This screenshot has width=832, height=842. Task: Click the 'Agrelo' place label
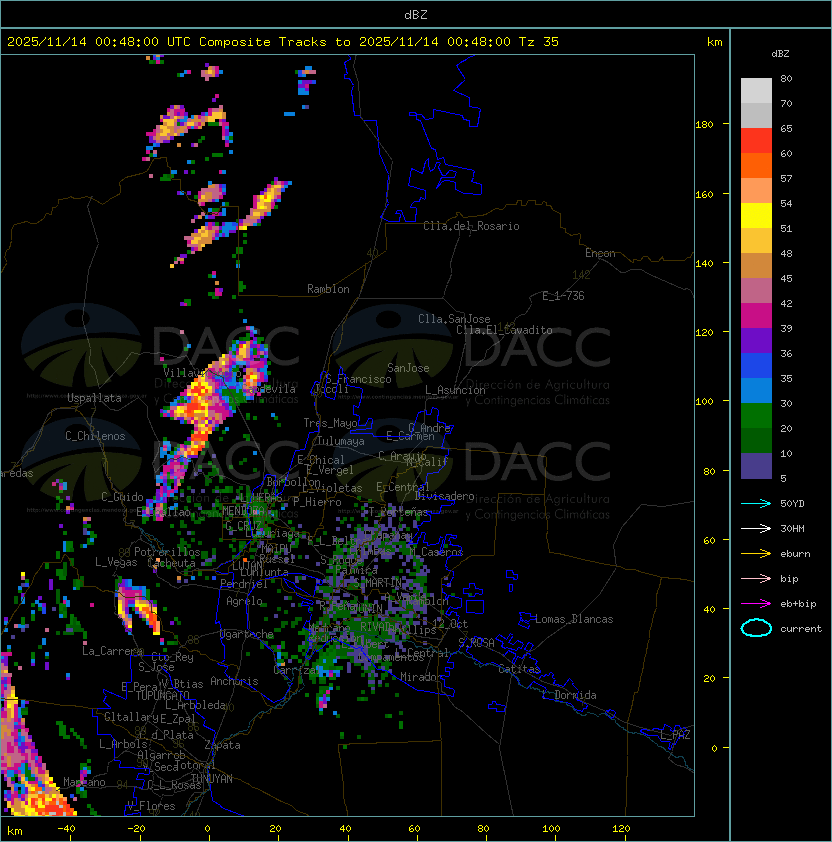[244, 601]
